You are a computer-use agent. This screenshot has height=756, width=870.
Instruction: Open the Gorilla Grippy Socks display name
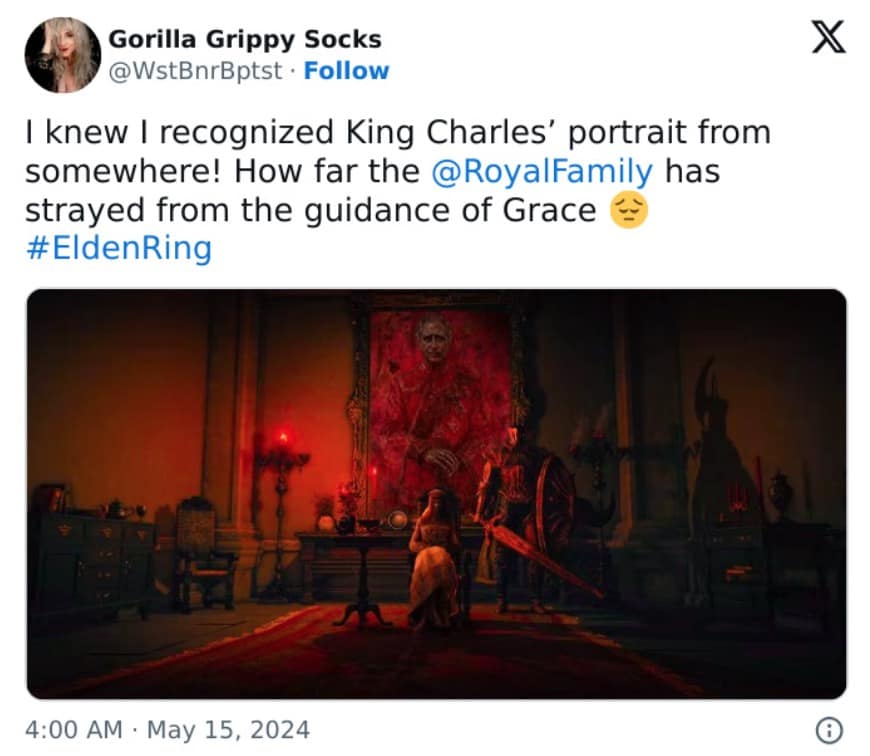244,40
